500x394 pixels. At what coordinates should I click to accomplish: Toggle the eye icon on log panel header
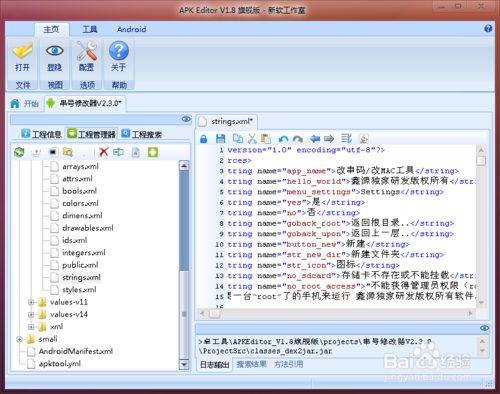tap(484, 328)
